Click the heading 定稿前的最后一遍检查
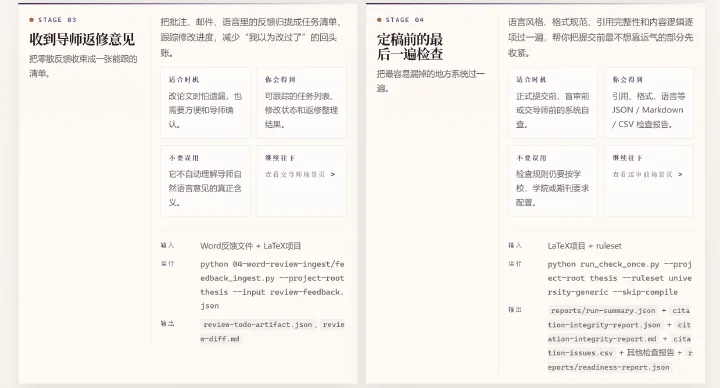This screenshot has width=720, height=388. (x=410, y=46)
